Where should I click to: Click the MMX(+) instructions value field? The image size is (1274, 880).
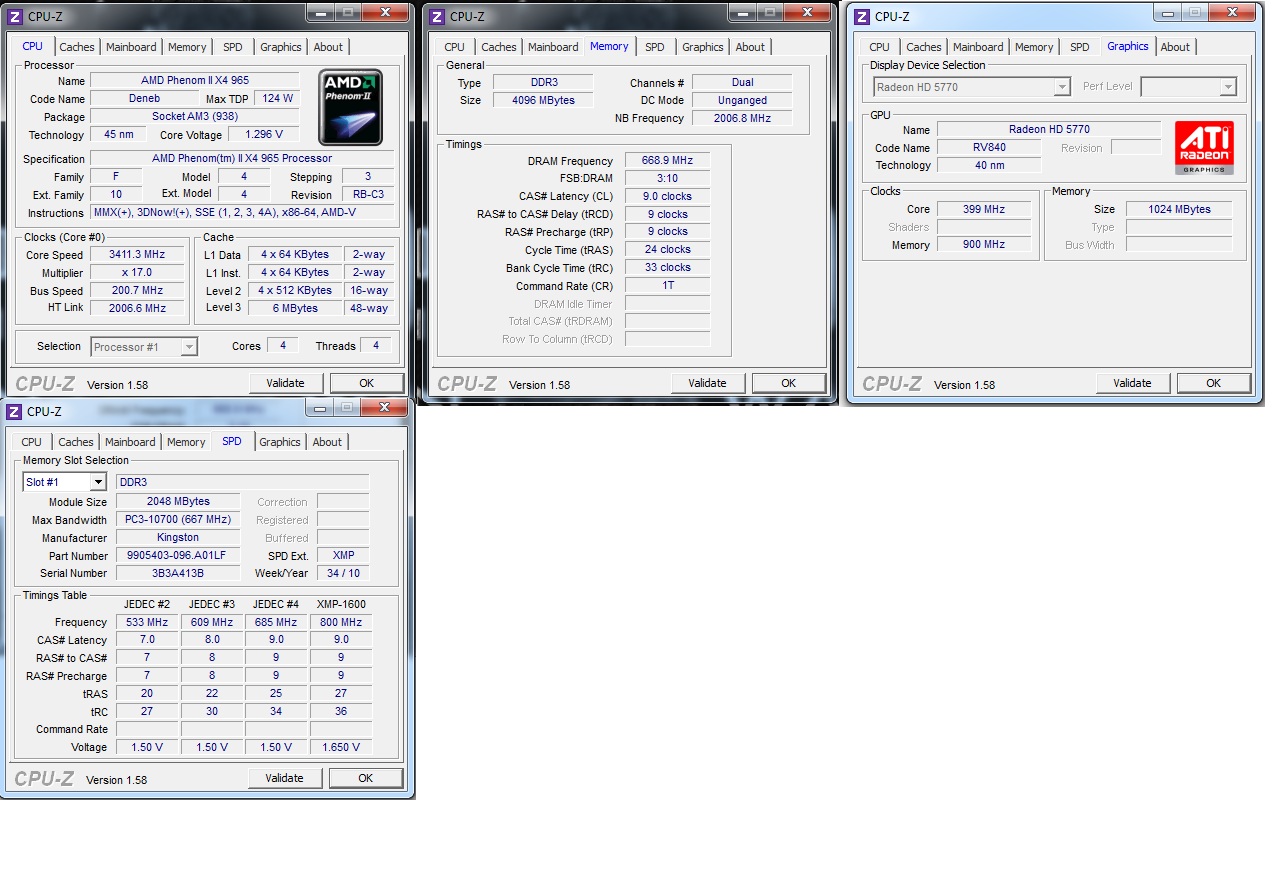coord(242,213)
